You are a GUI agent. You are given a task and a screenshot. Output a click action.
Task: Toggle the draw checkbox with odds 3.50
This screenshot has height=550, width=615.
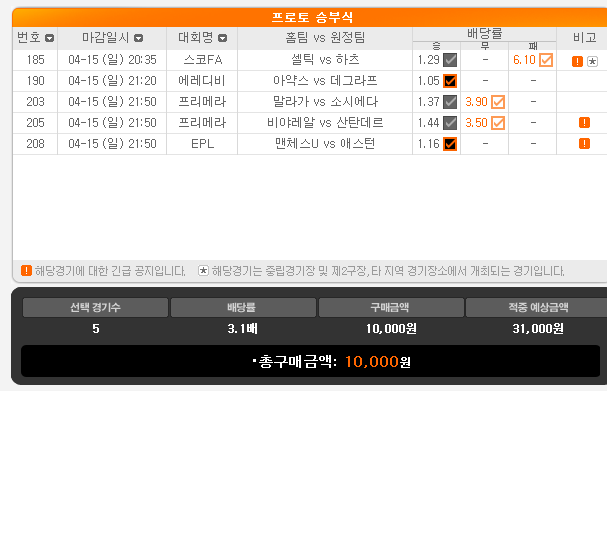498,123
